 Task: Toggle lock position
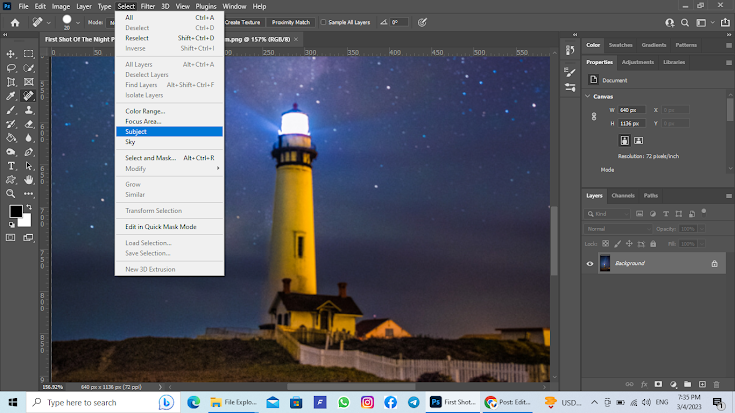coord(629,244)
